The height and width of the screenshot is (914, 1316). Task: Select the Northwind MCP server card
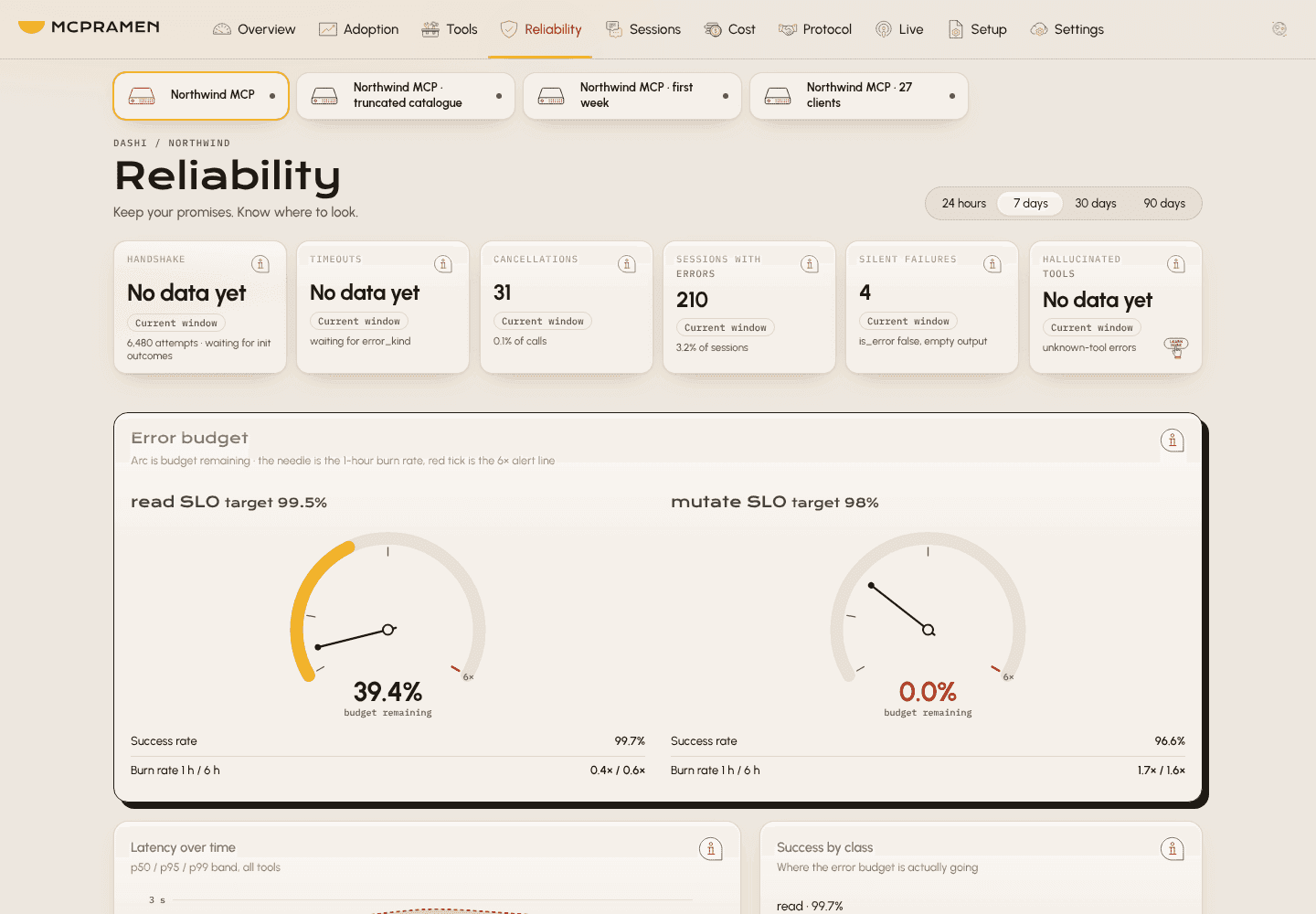pyautogui.click(x=201, y=96)
